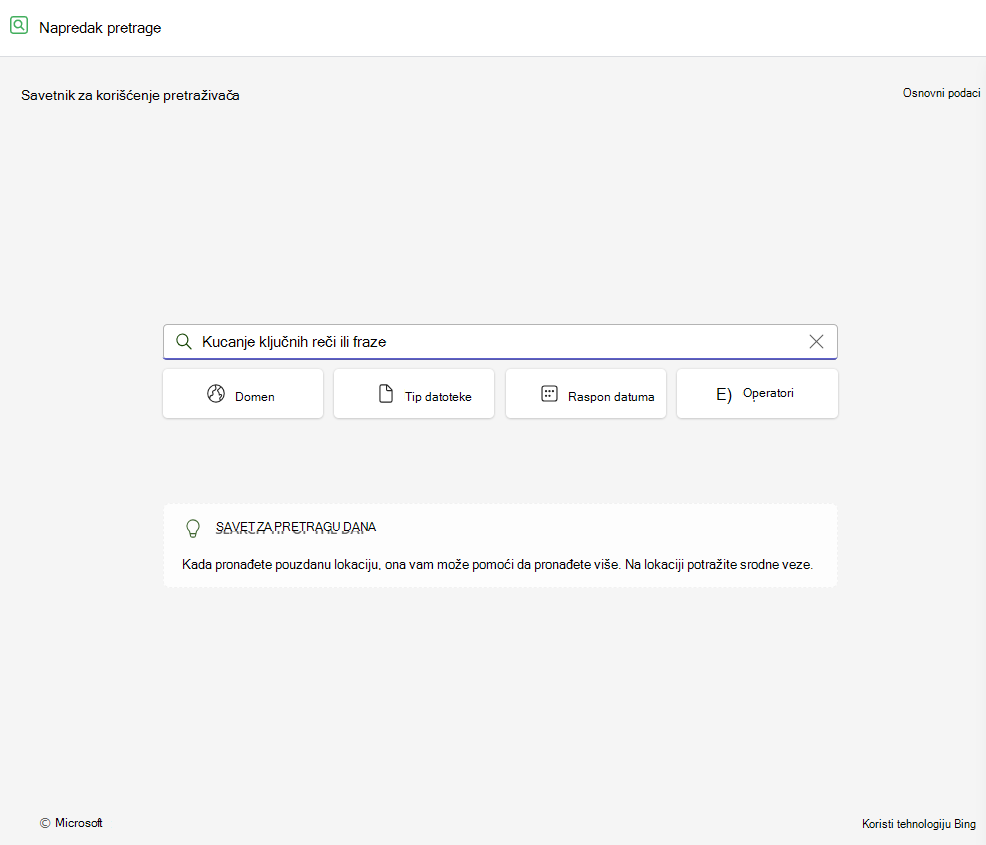The image size is (986, 845).
Task: Click the calendar icon on Raspon datuma
Action: pos(549,394)
